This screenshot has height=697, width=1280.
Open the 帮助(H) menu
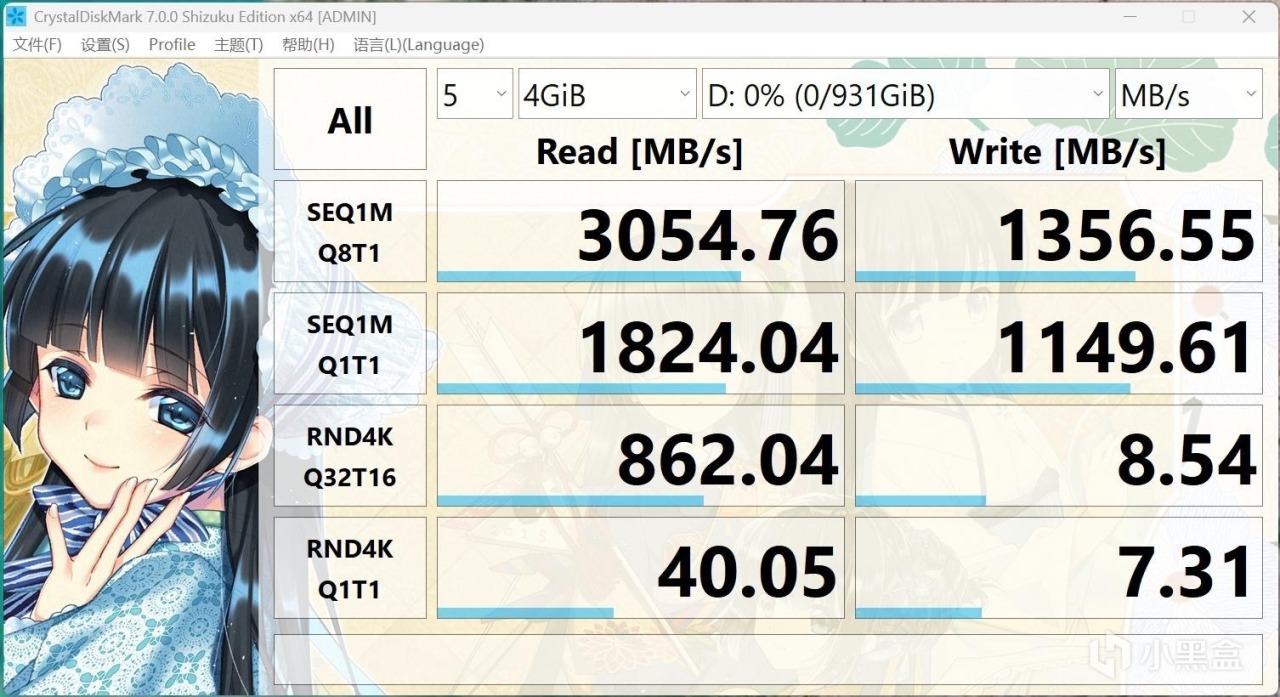[308, 45]
